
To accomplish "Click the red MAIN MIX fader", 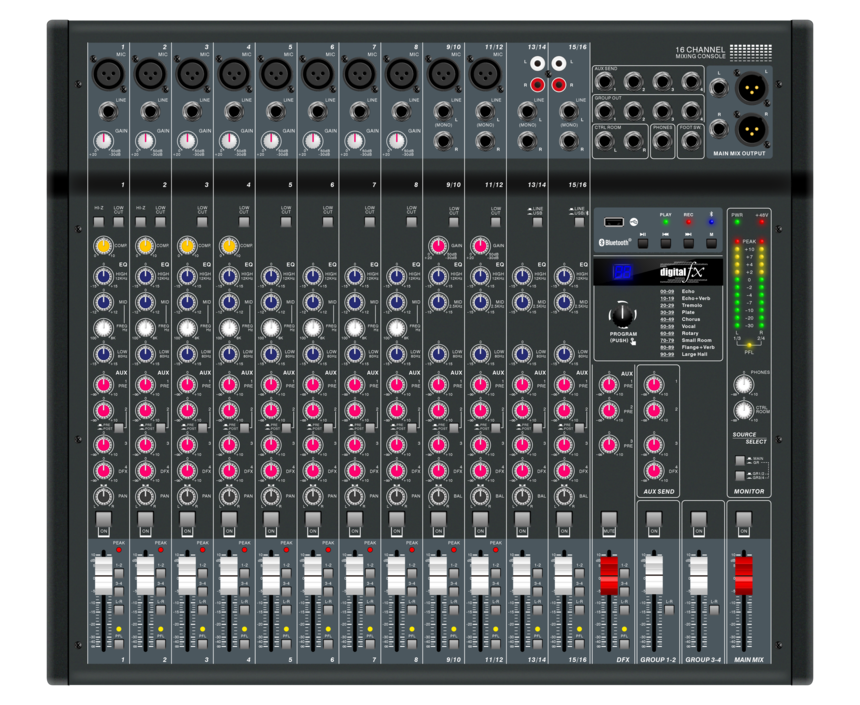I will tap(744, 575).
